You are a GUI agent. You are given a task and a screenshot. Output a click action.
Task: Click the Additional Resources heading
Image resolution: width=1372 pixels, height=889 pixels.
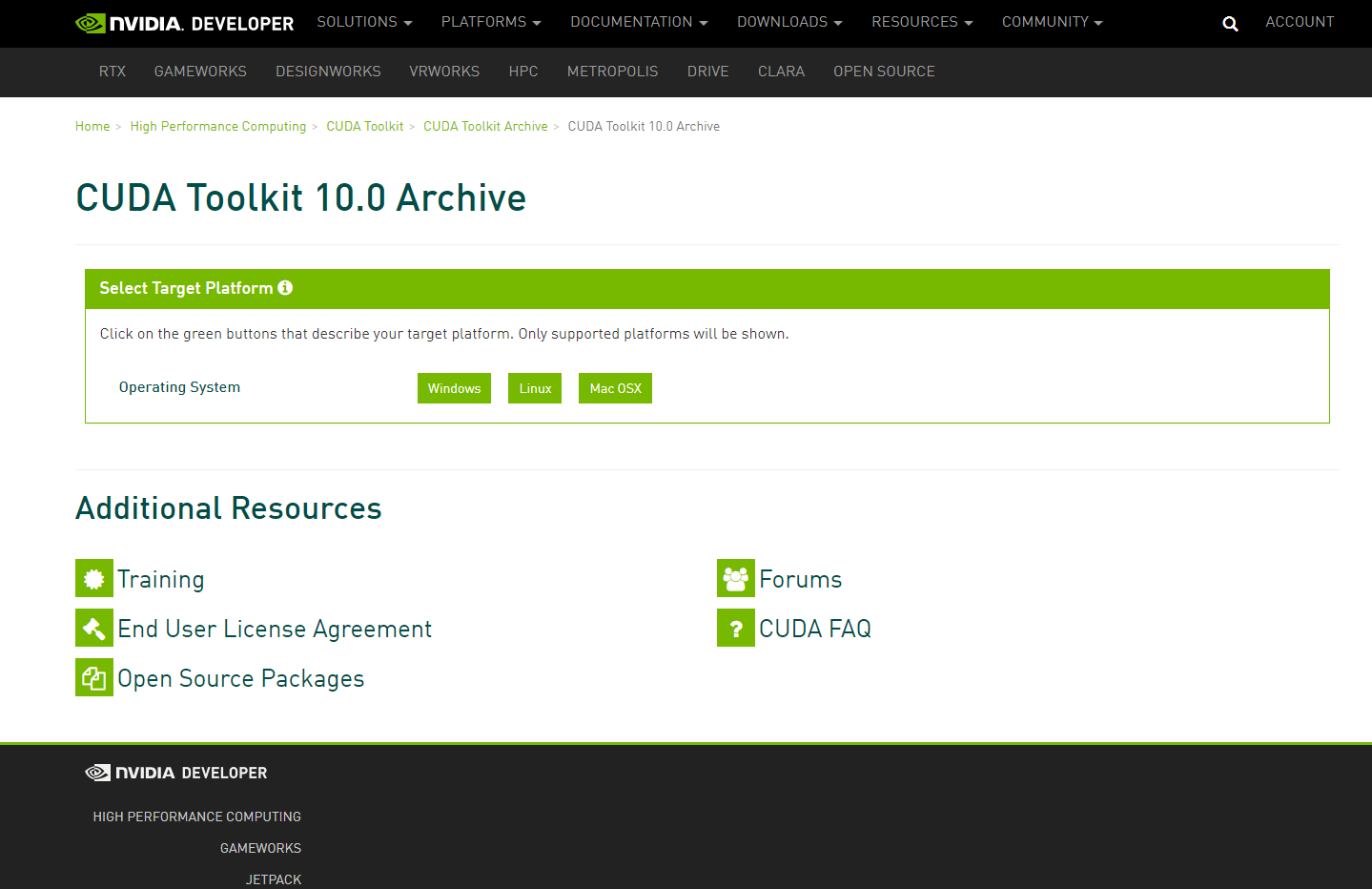point(229,508)
